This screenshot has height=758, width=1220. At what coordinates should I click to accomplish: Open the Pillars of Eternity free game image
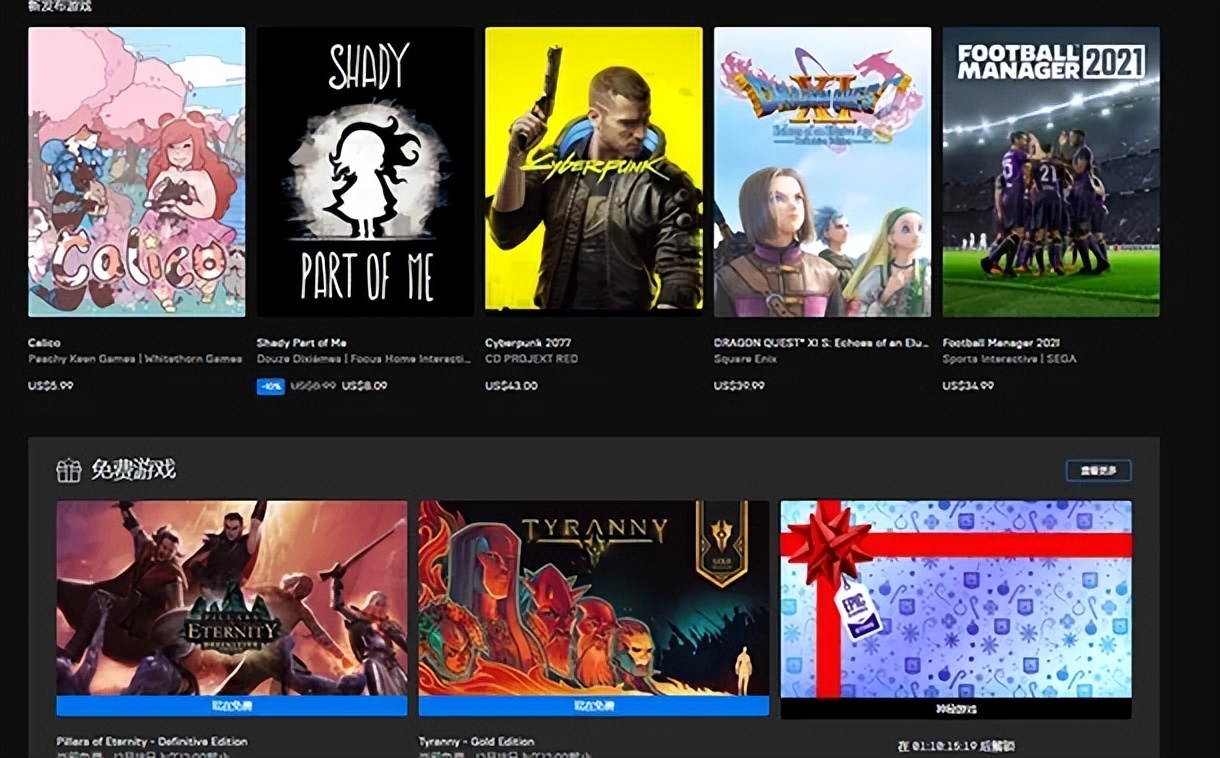[232, 597]
